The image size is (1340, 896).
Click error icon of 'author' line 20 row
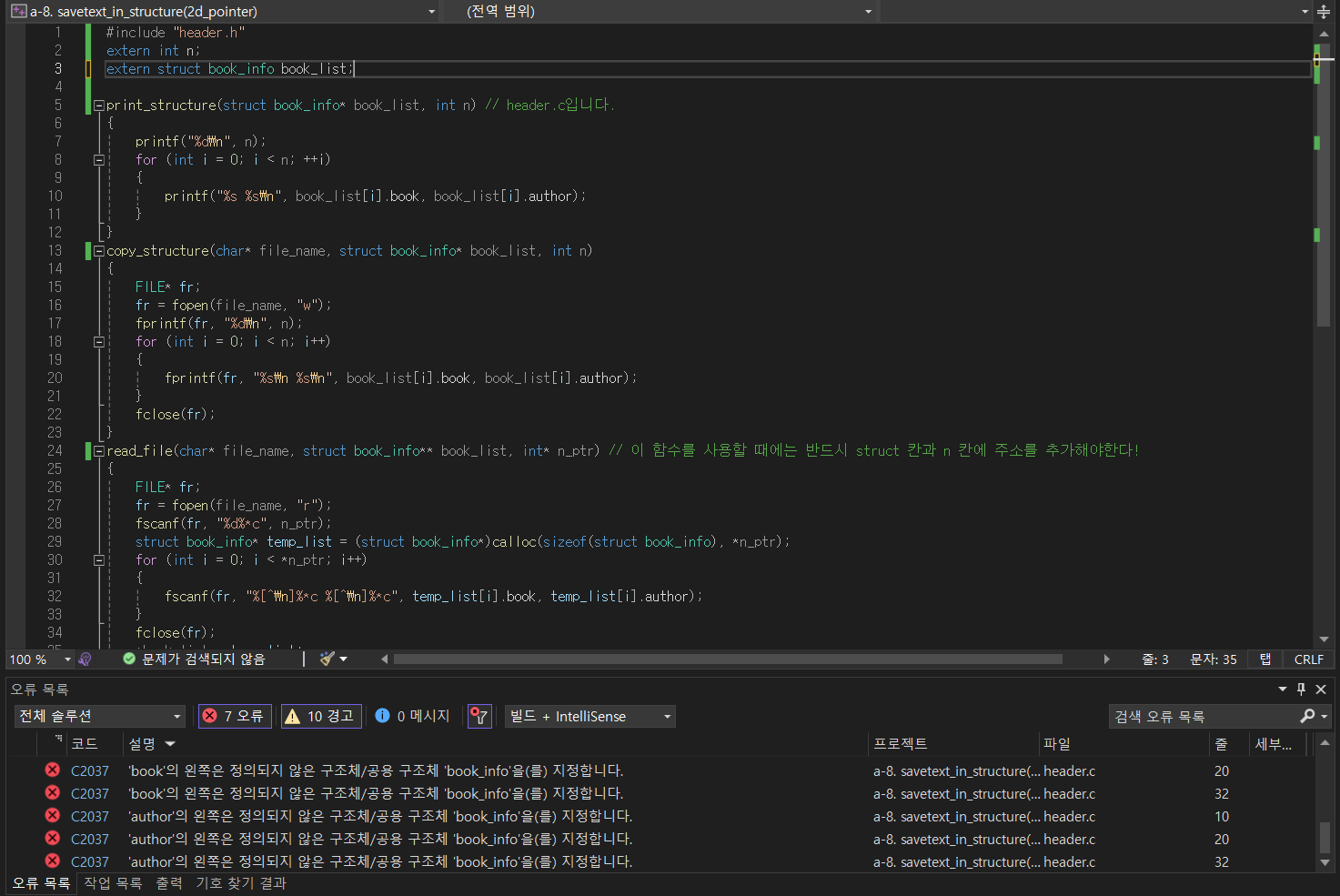[53, 839]
